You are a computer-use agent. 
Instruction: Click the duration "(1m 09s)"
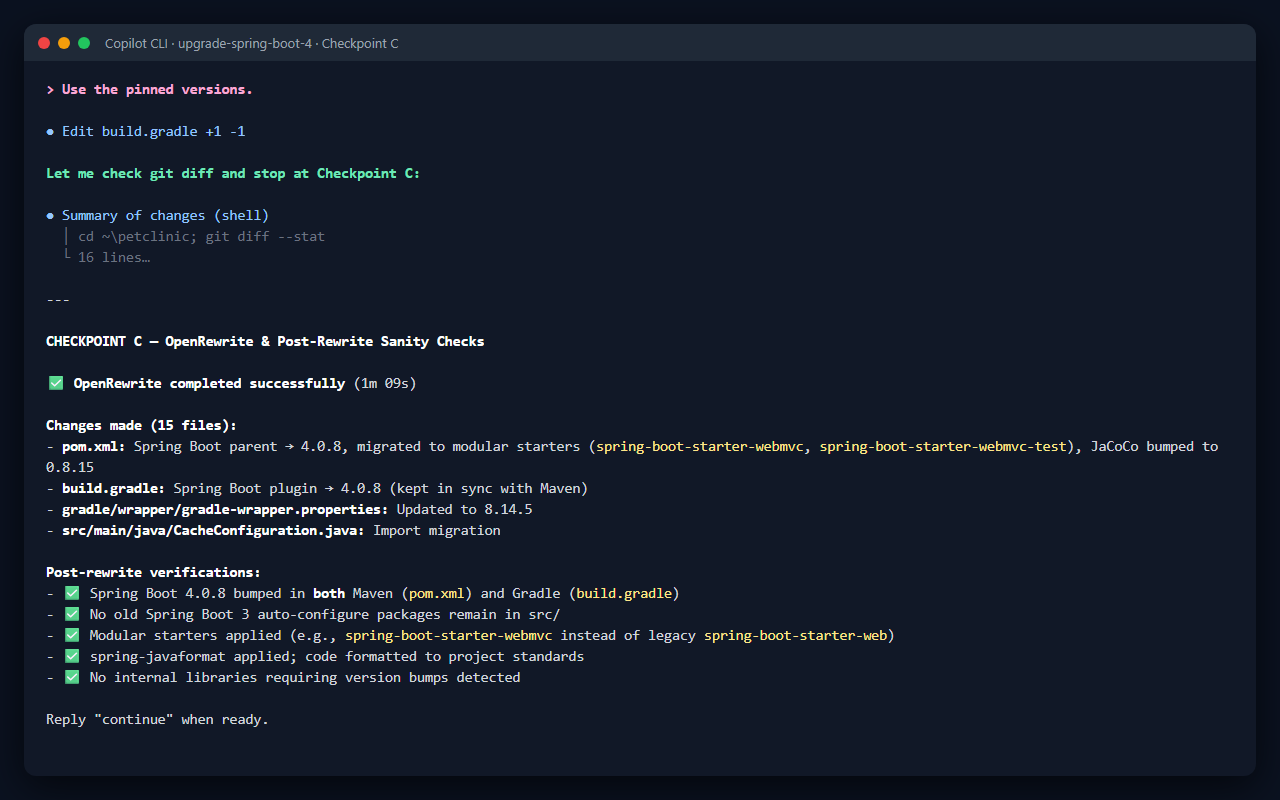click(385, 384)
